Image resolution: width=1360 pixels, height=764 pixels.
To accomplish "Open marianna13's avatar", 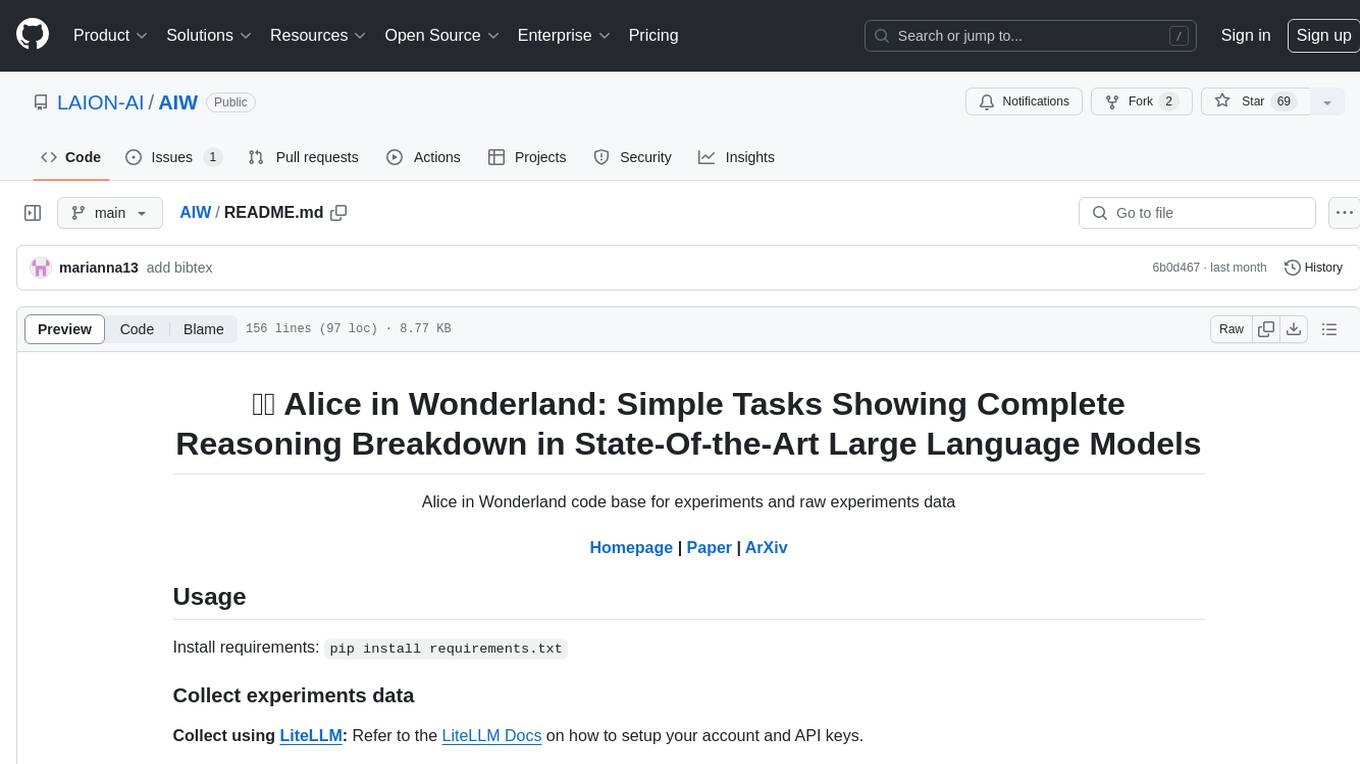I will 41,268.
